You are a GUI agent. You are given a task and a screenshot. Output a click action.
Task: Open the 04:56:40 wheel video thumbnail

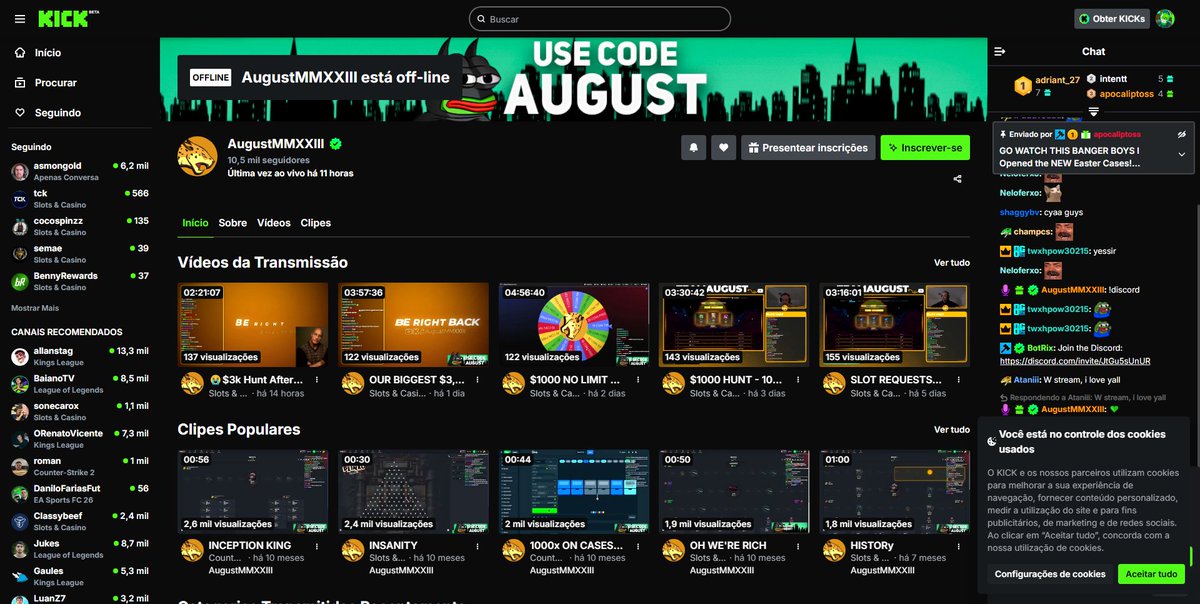tap(574, 324)
